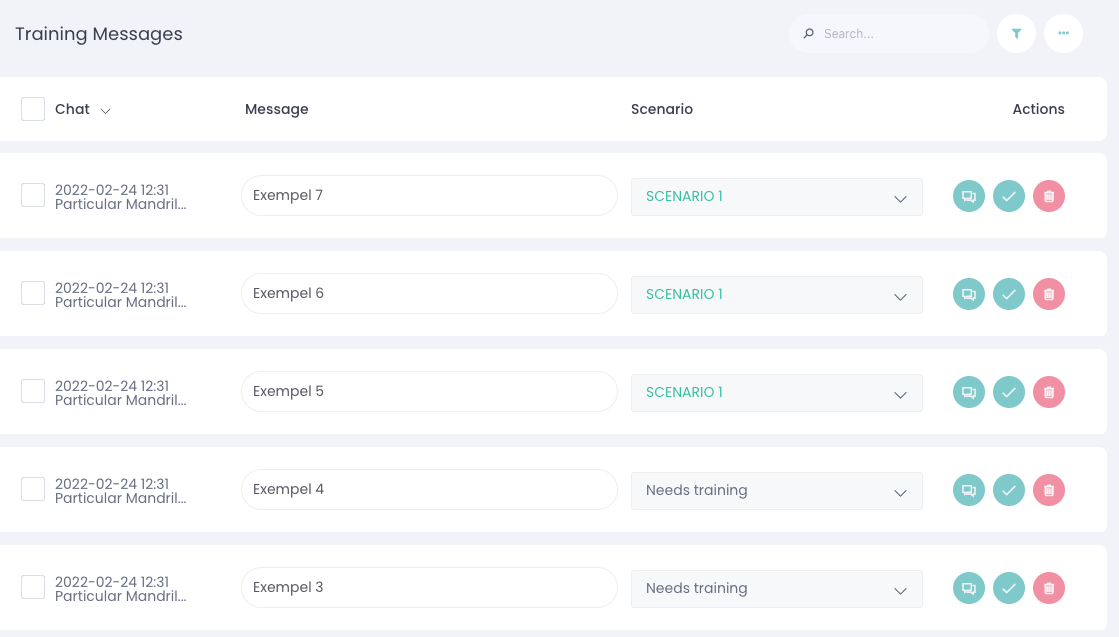Delete the Exempel 7 training message
1119x637 pixels.
[x=1048, y=196]
